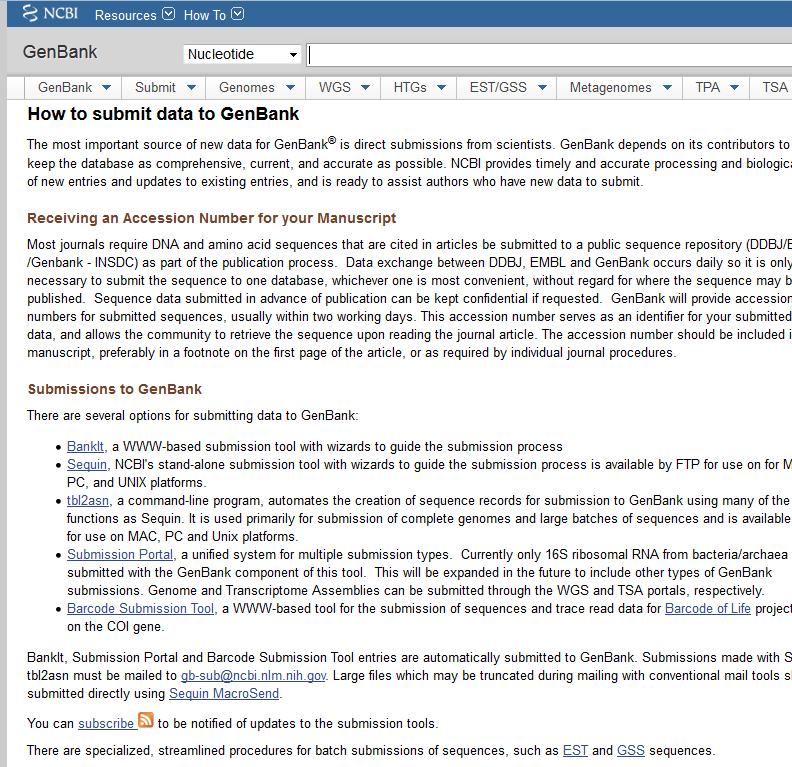Open the Nucleotide database selector
The width and height of the screenshot is (792, 767).
point(242,54)
